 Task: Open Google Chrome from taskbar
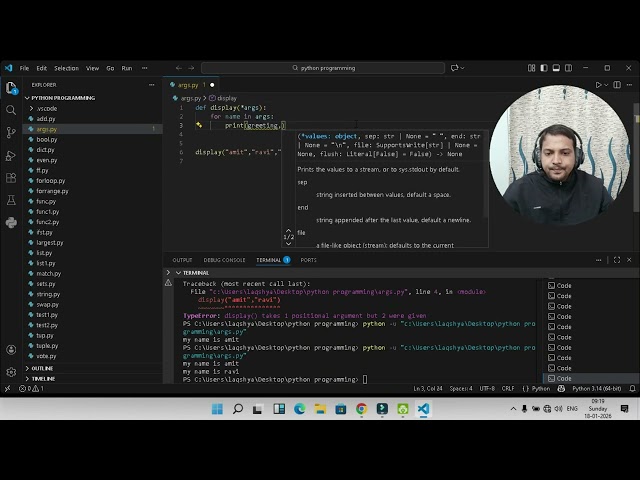(x=361, y=409)
